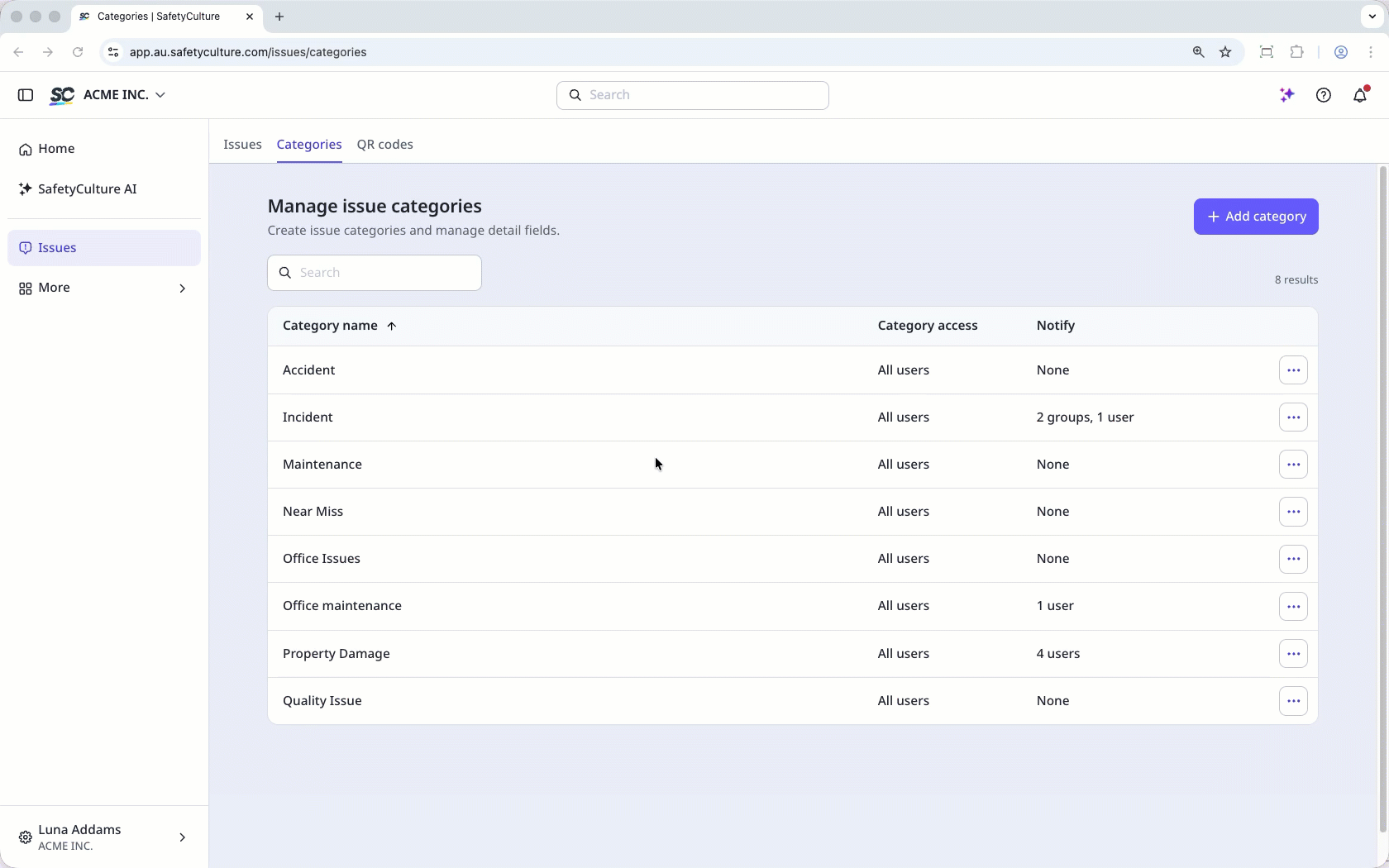1389x868 pixels.
Task: Open the Incident category
Action: click(x=308, y=417)
